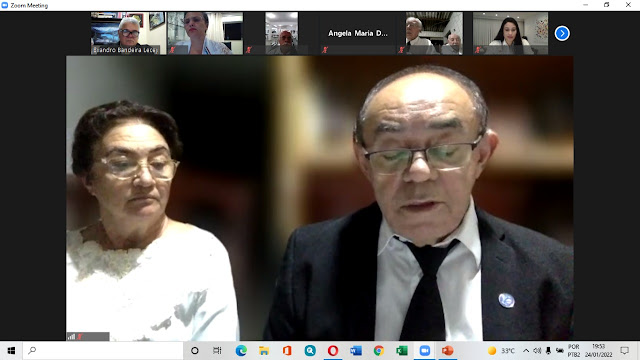
Task: Click muted mic icon on red-glasses man tile
Action: point(249,50)
